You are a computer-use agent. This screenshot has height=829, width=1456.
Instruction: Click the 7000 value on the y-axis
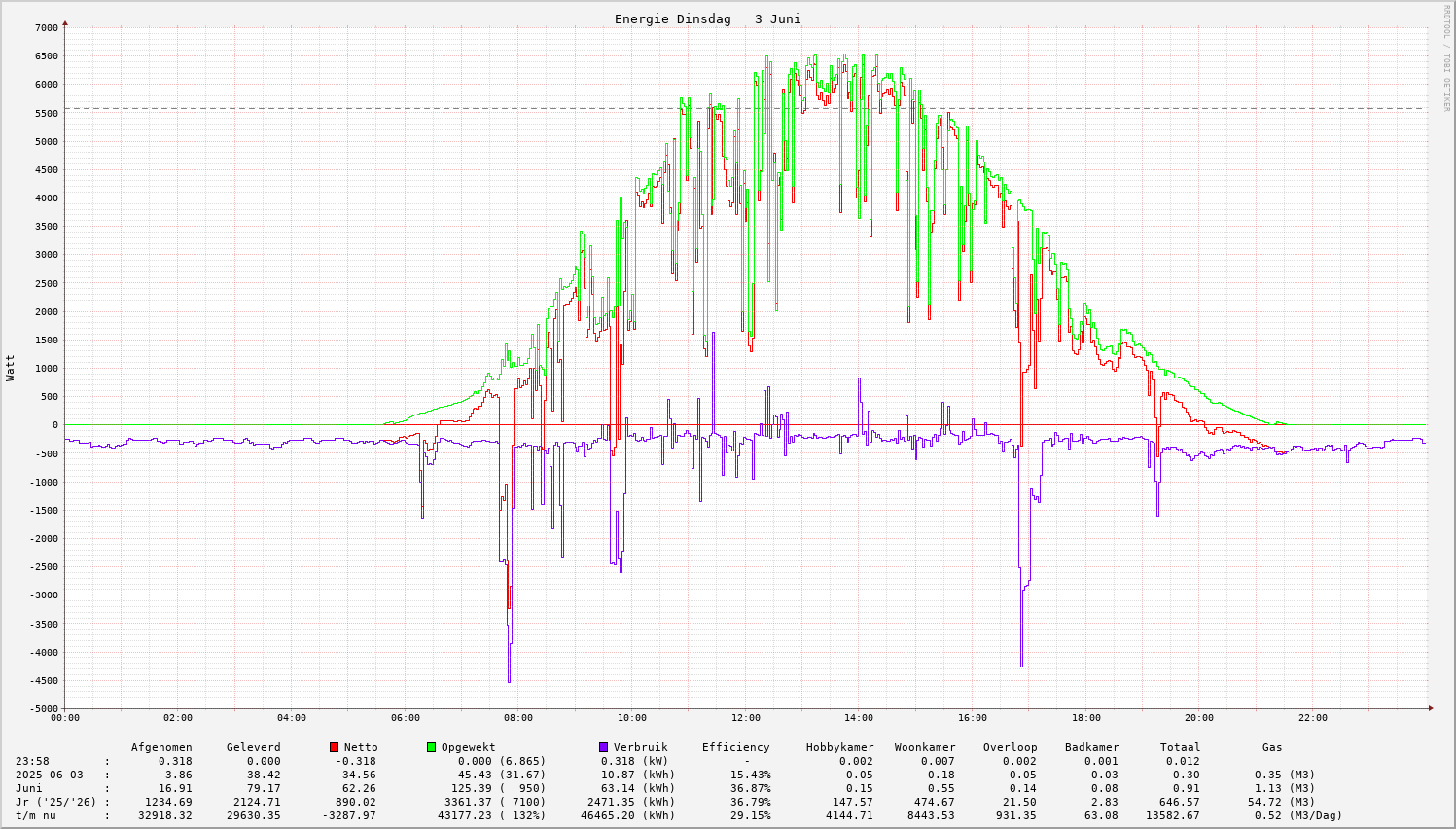click(x=47, y=27)
